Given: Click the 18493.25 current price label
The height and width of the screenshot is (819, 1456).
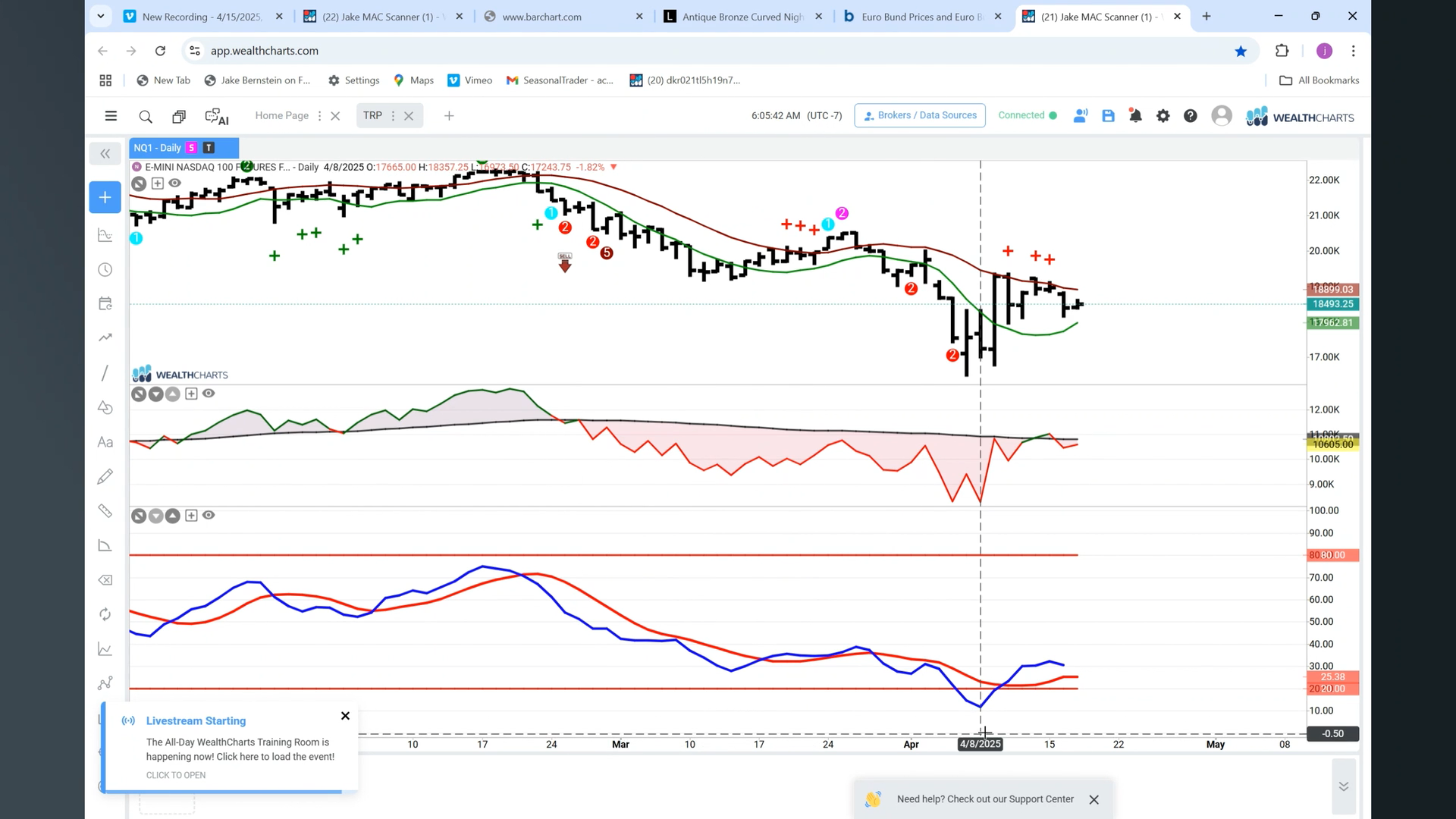Looking at the screenshot, I should tap(1332, 304).
